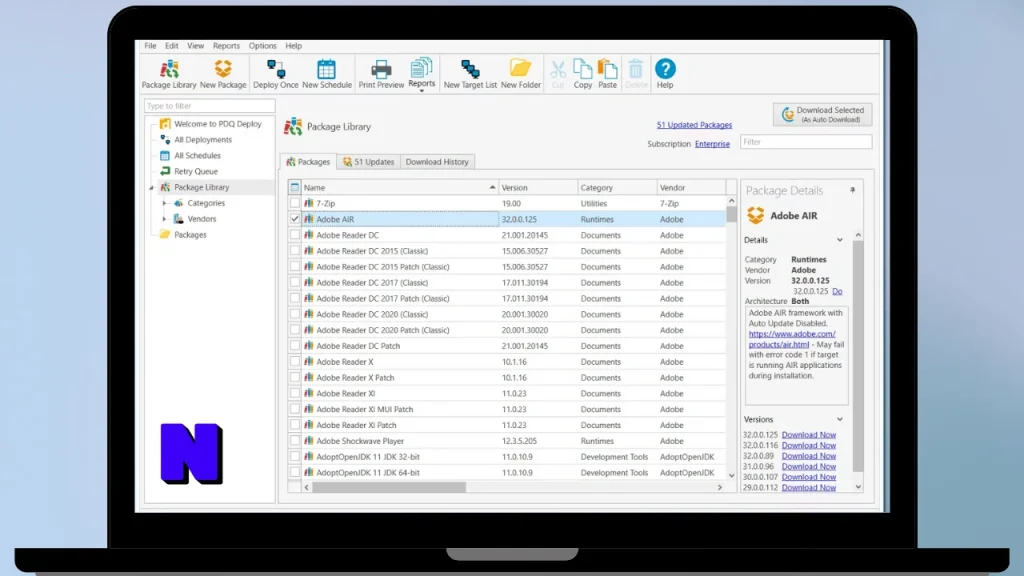Check Adobe Shockwave Player checkbox

(x=295, y=441)
